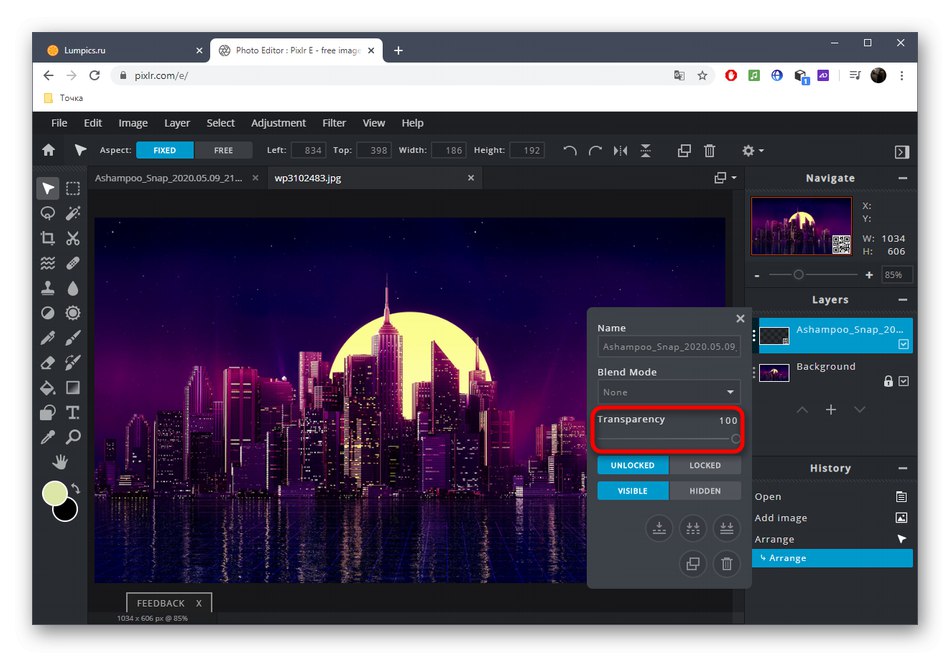Image resolution: width=950 pixels, height=657 pixels.
Task: Open the Image menu
Action: click(133, 123)
